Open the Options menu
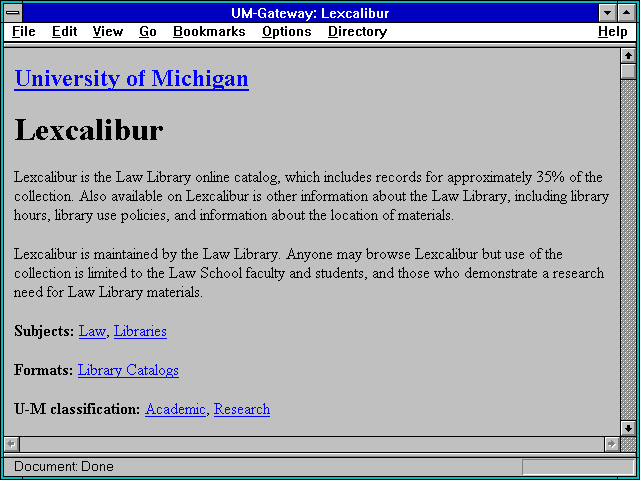 287,32
